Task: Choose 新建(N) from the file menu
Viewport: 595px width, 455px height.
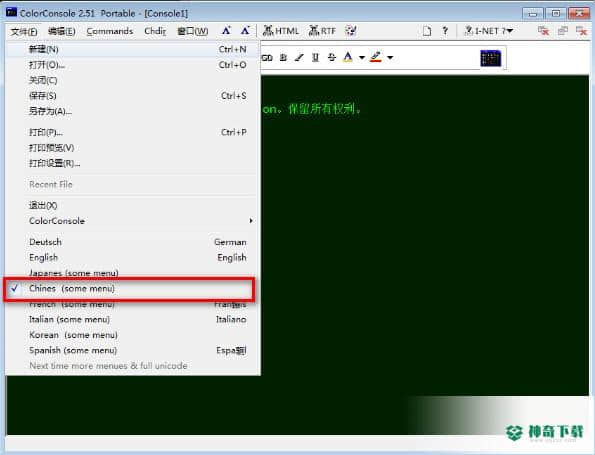Action: click(132, 49)
